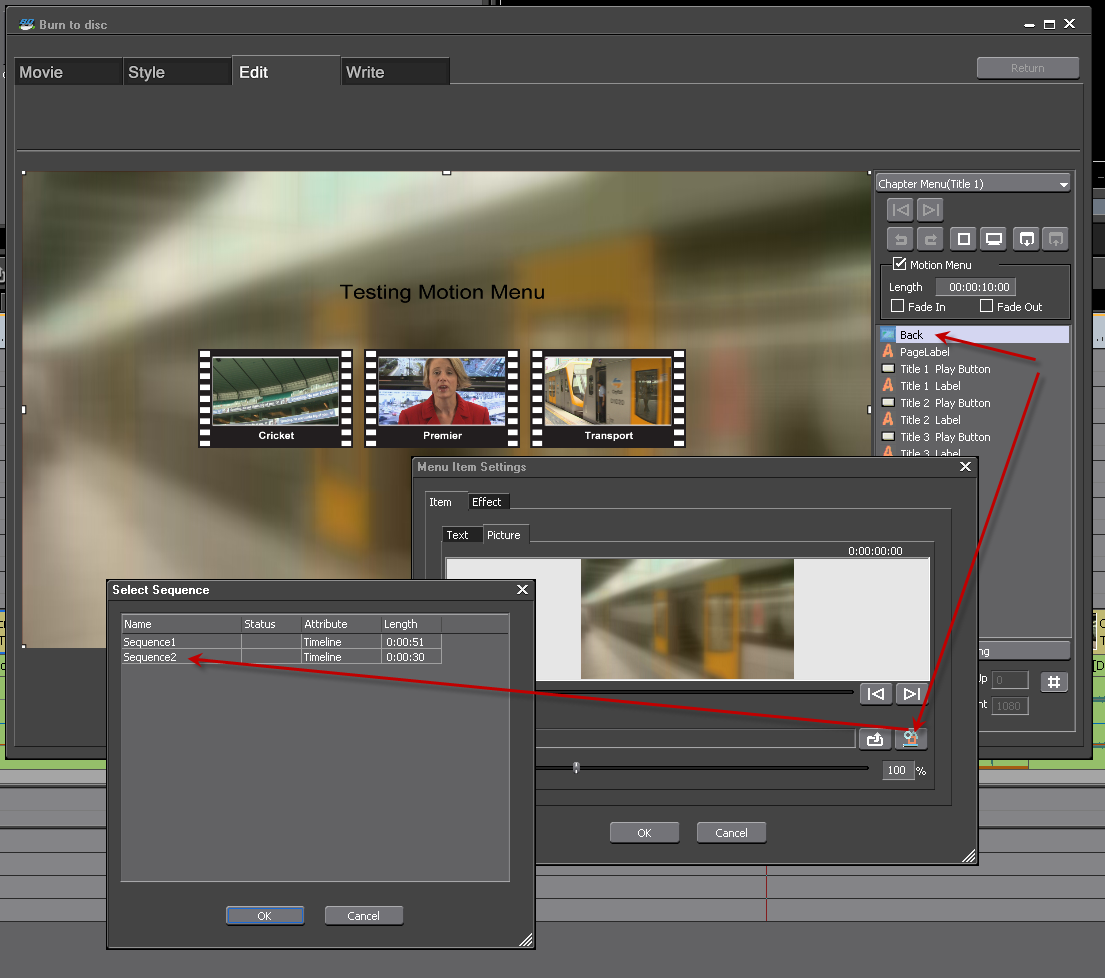
Task: Open the Chapter Menu(Title 1) dropdown
Action: 973,183
